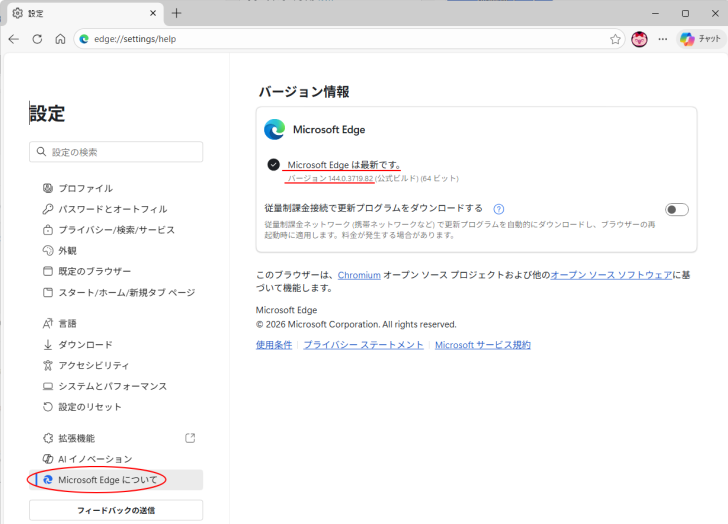Open the three-dot settings and more menu

(x=663, y=39)
